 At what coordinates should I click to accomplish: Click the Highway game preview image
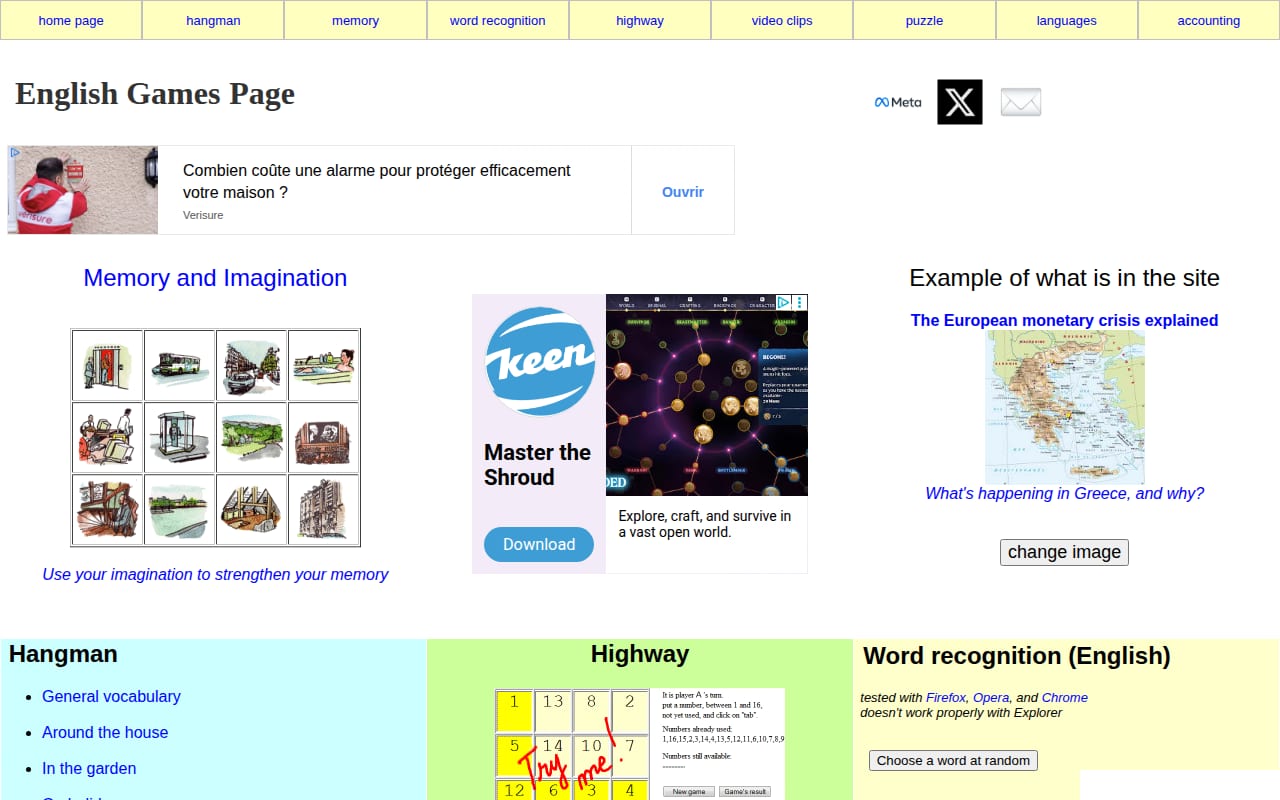[640, 744]
